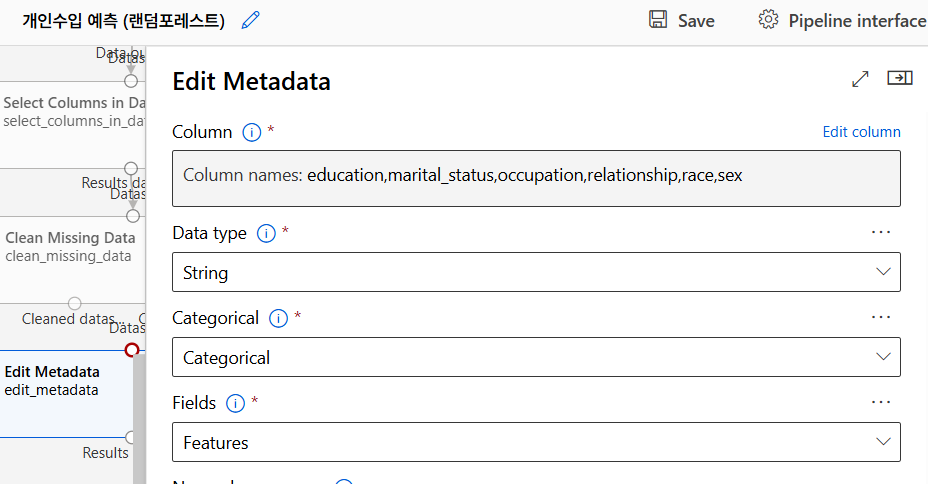This screenshot has width=928, height=484.
Task: Click the Column names input box
Action: tap(536, 178)
